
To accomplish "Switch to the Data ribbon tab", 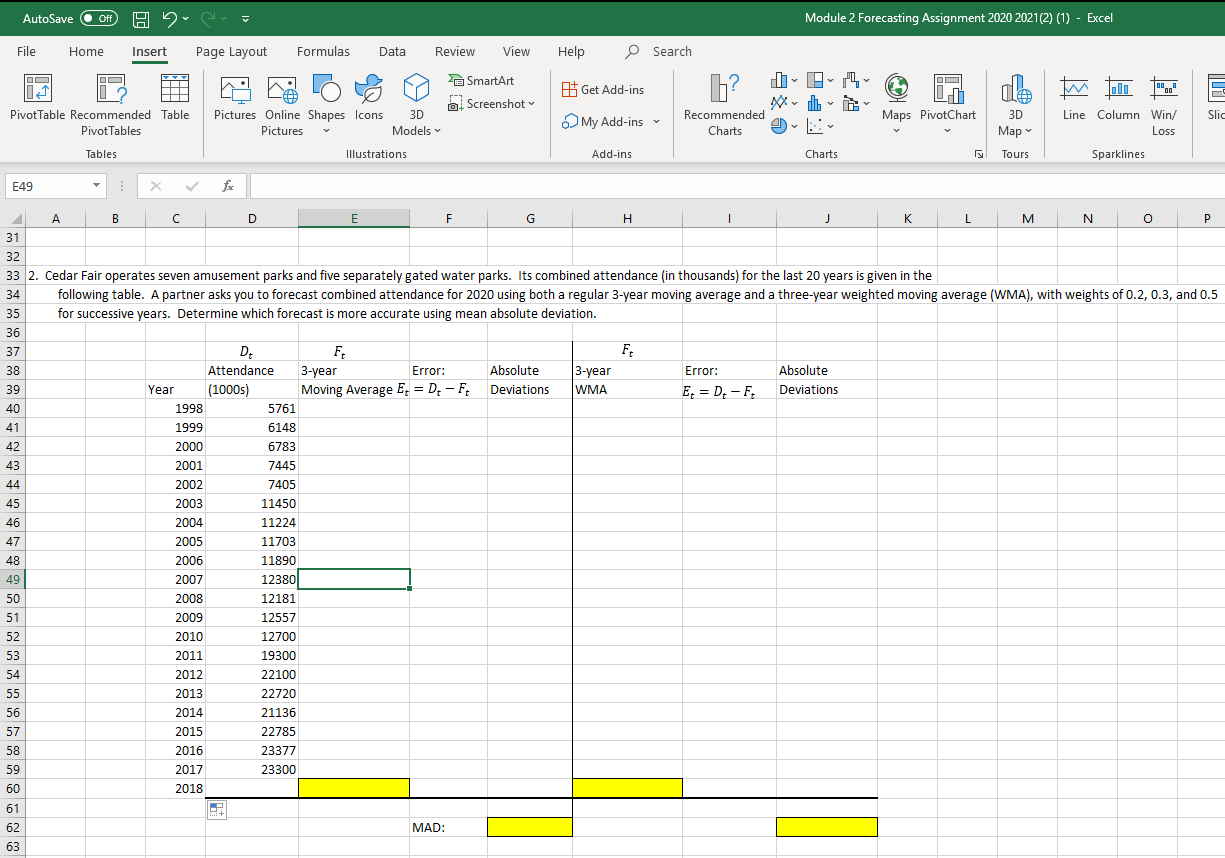I will pyautogui.click(x=392, y=51).
